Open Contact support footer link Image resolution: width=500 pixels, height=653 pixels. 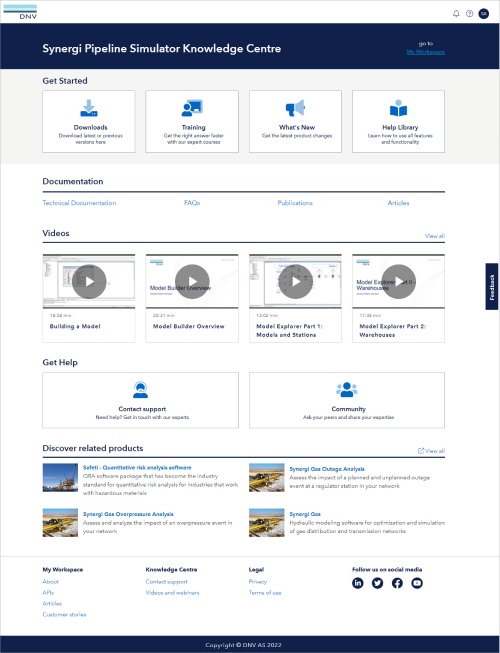[167, 582]
